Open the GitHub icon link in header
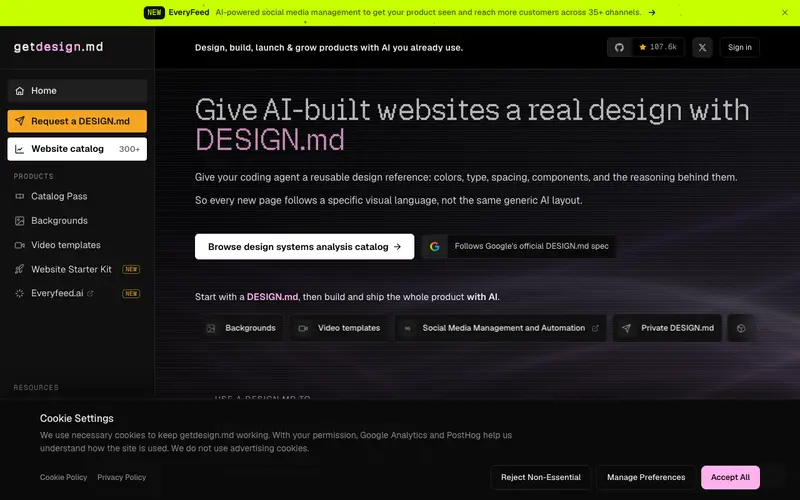The height and width of the screenshot is (500, 800). coord(619,47)
